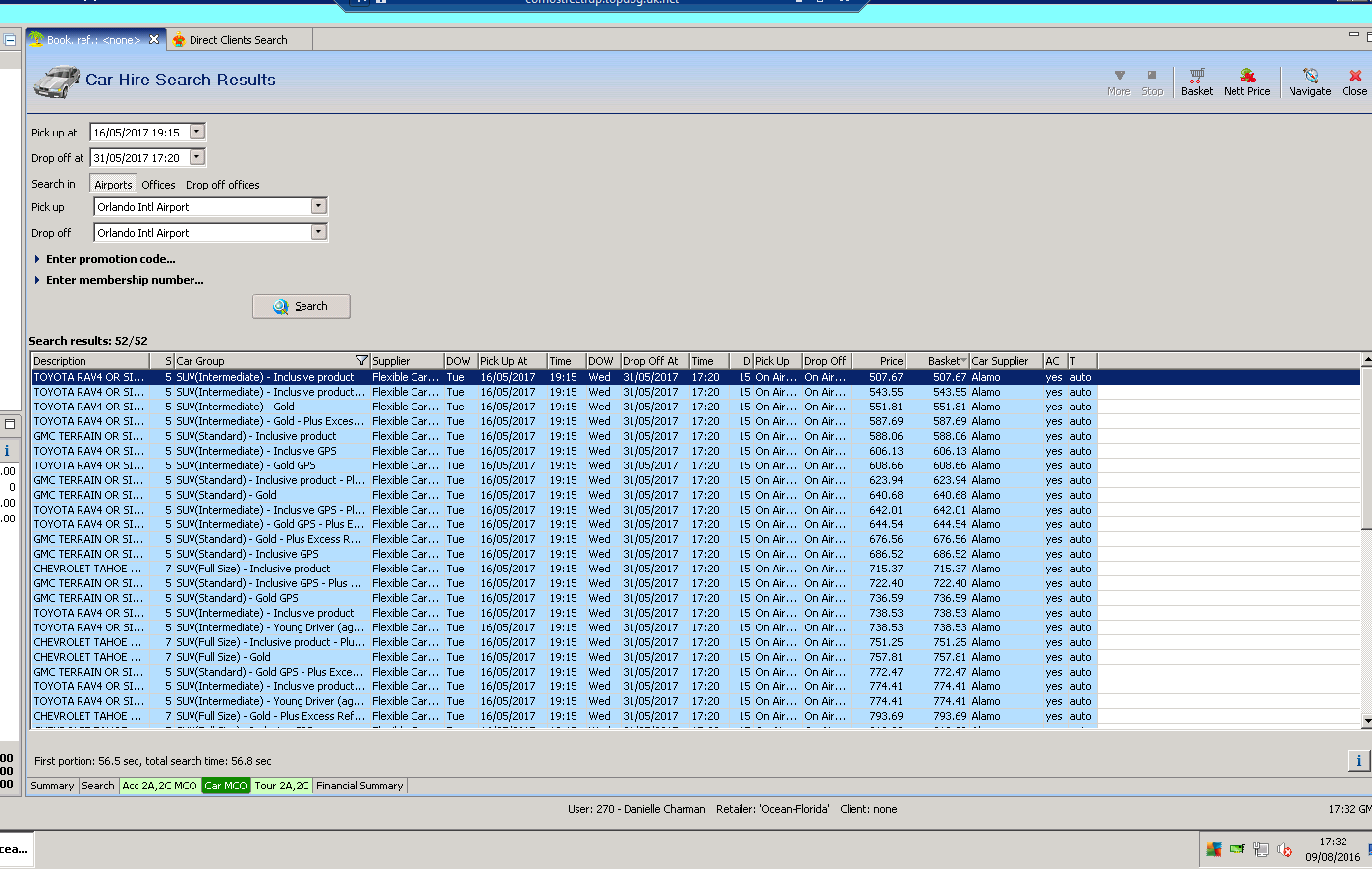
Task: Select the row priced 793.69
Action: click(696, 716)
